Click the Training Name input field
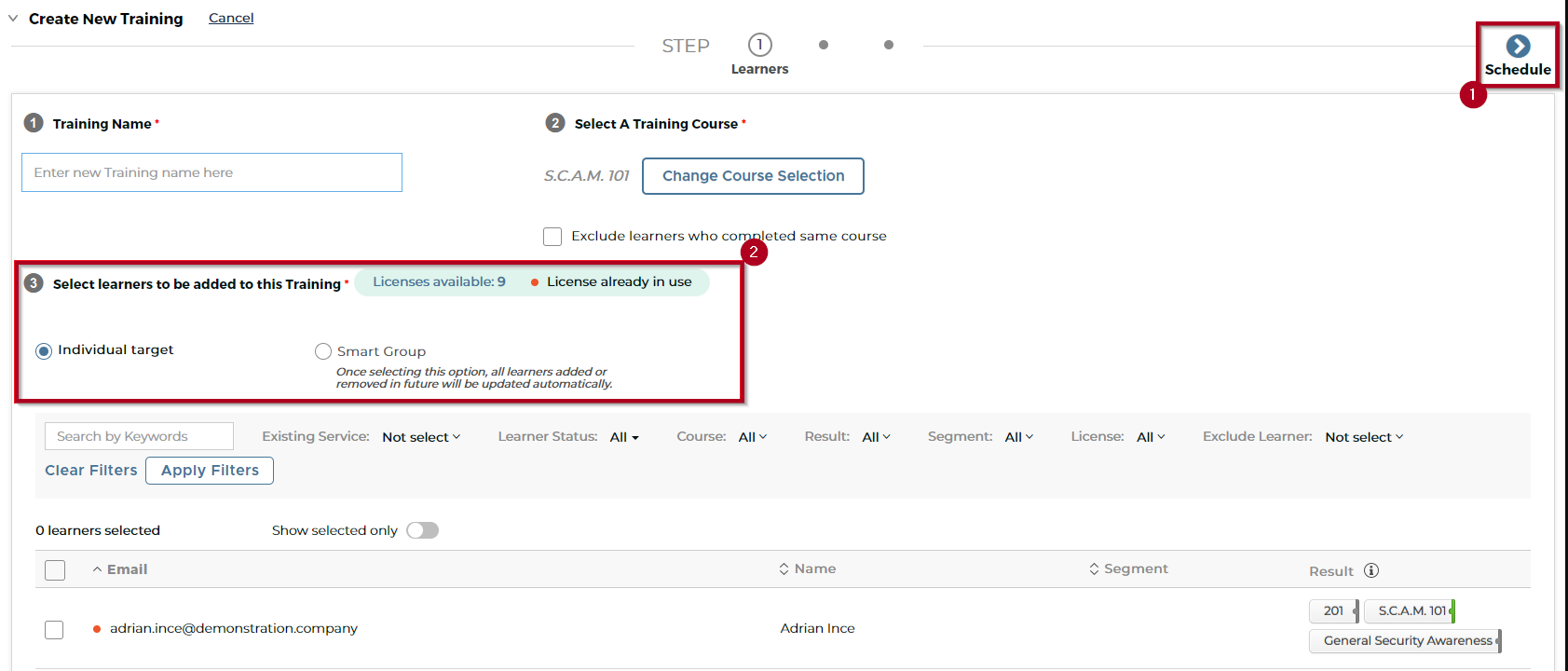 coord(211,172)
